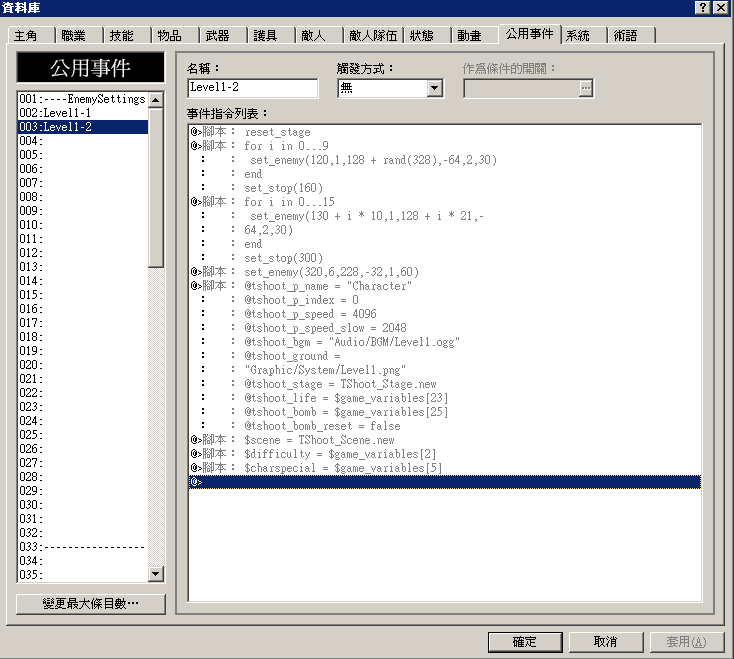Image resolution: width=734 pixels, height=659 pixels.
Task: Select the 護具 tab
Action: 270,36
